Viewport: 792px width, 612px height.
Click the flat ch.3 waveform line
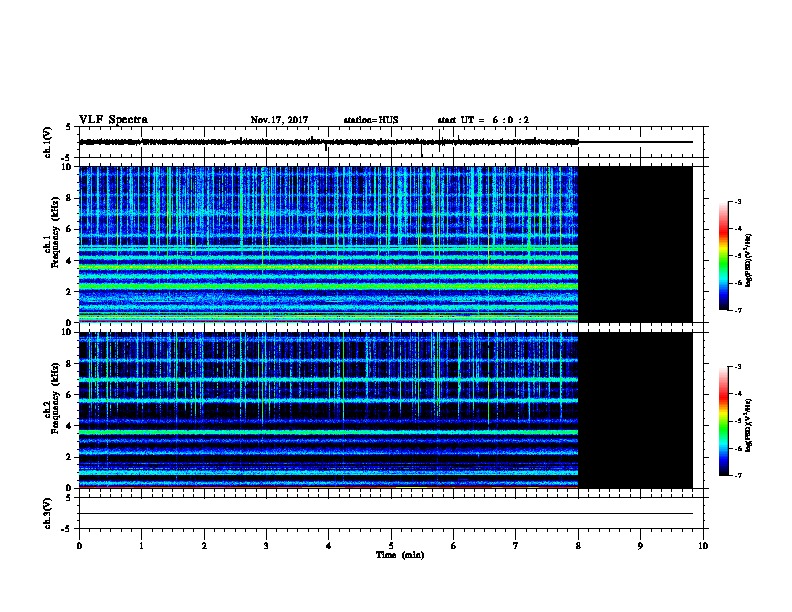pos(386,514)
